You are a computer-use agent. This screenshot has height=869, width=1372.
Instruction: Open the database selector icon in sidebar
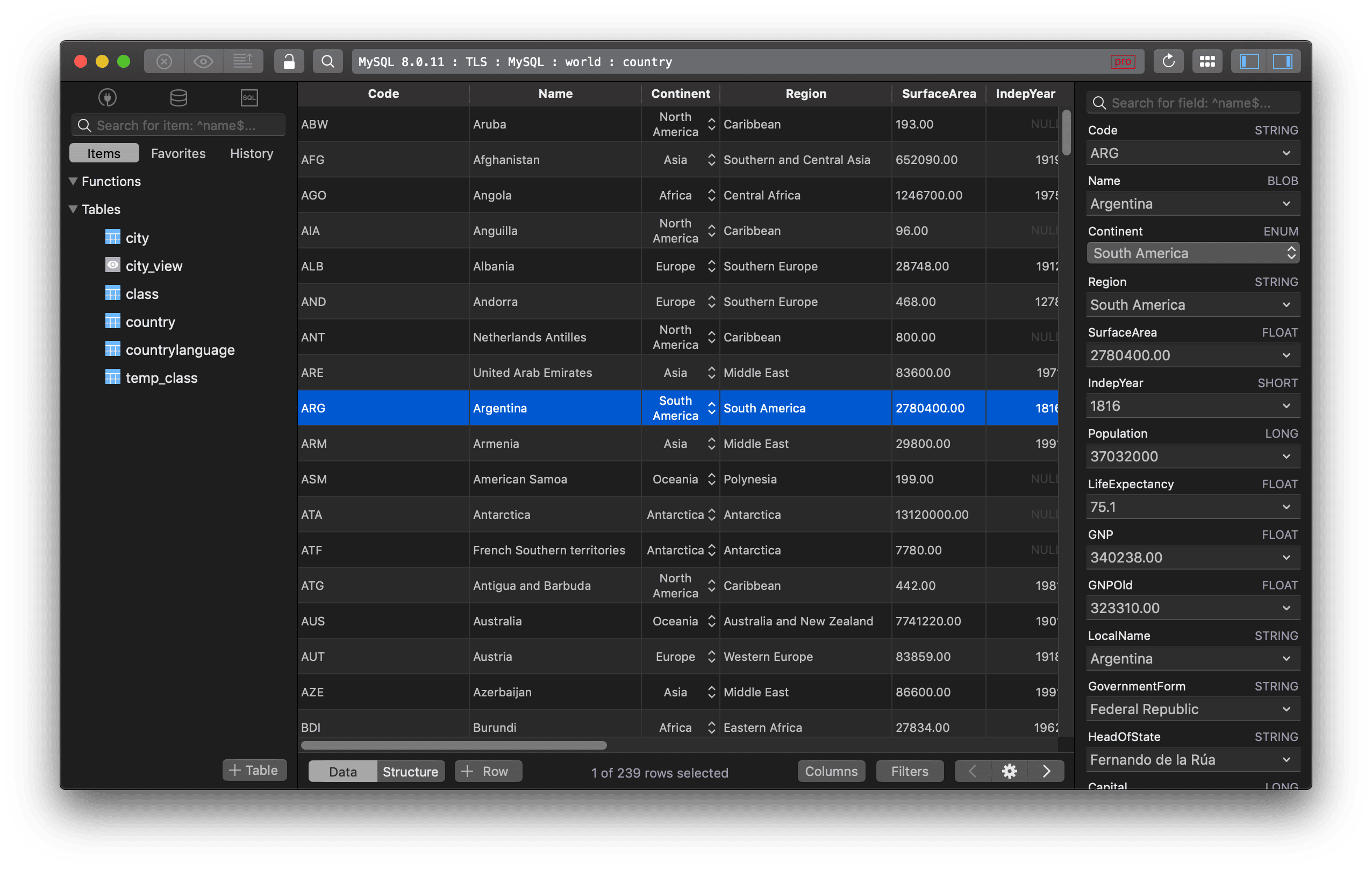point(178,97)
